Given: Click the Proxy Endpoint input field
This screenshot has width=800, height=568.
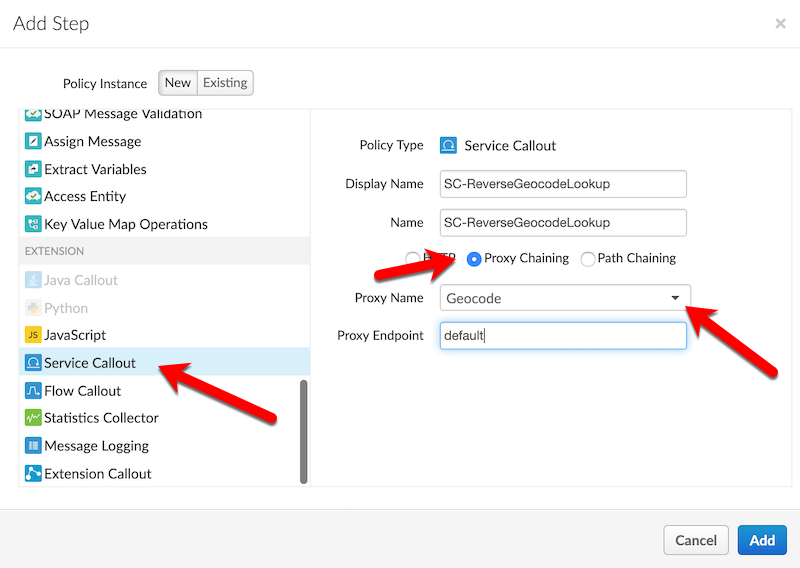Looking at the screenshot, I should [x=563, y=335].
